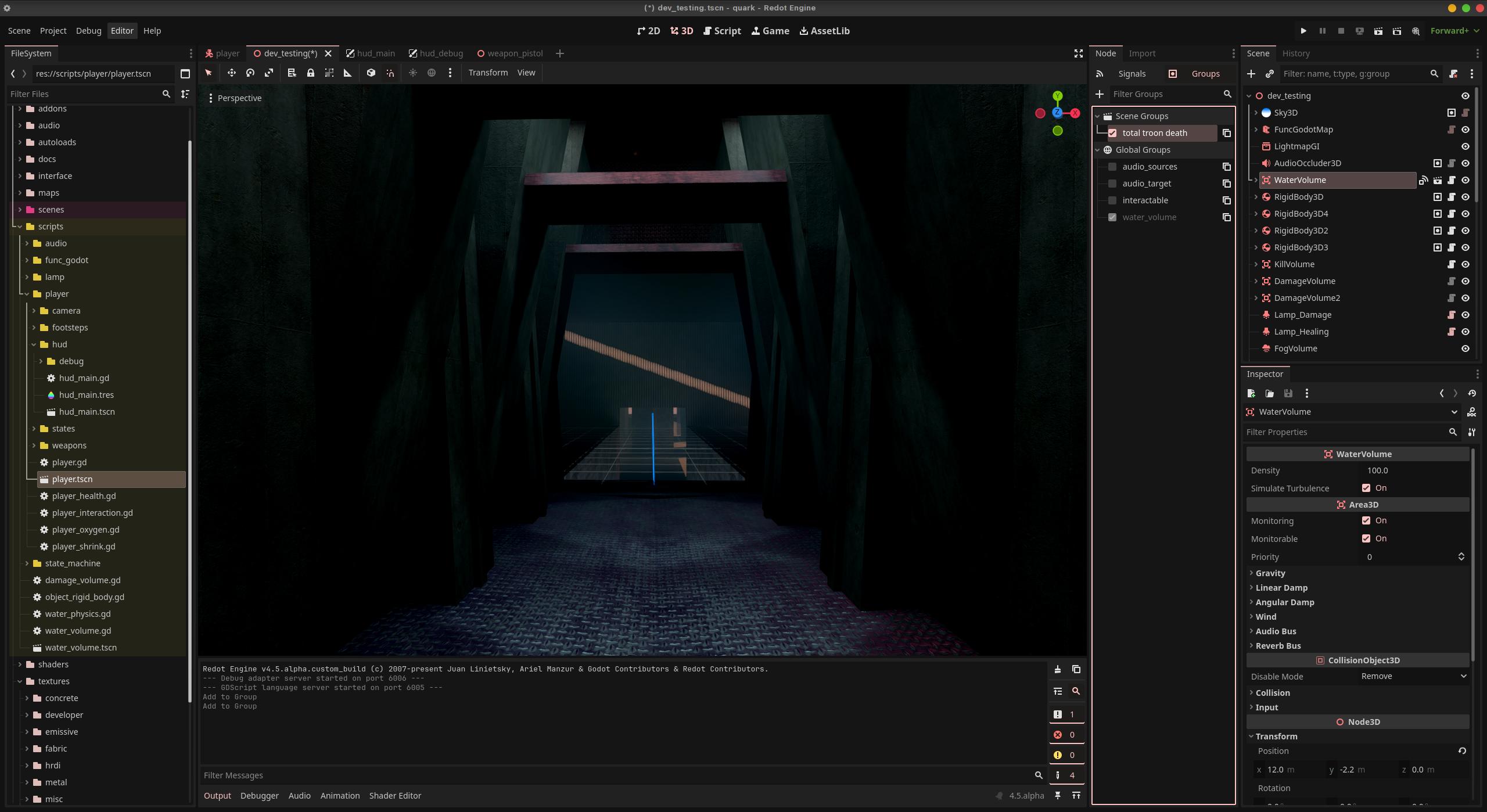Check the interactable group checkbox
The height and width of the screenshot is (812, 1487).
[1112, 200]
